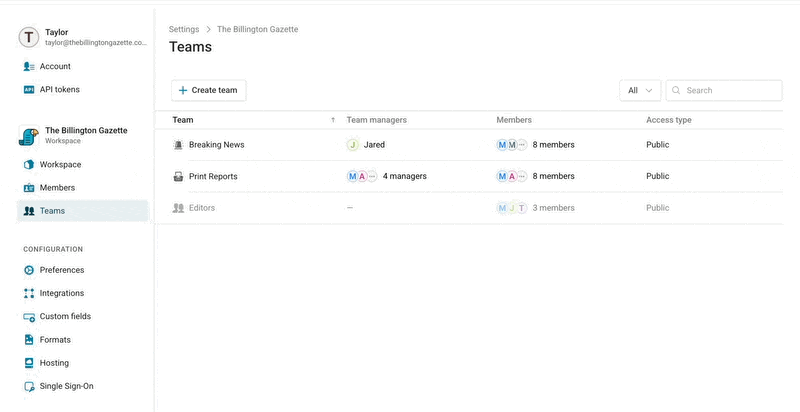
Task: Open Integrations icon in Configuration
Action: pos(29,293)
